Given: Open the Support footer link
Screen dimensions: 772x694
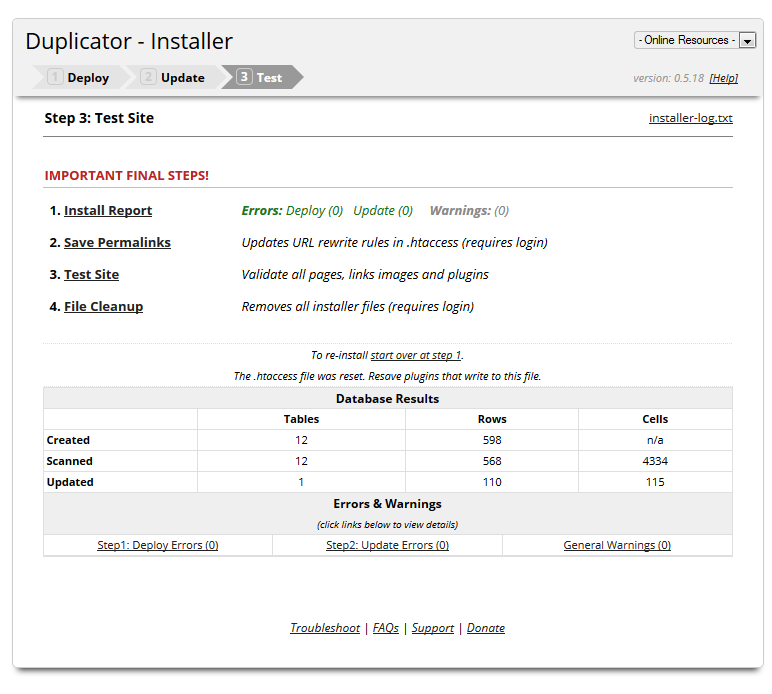Looking at the screenshot, I should pos(433,628).
